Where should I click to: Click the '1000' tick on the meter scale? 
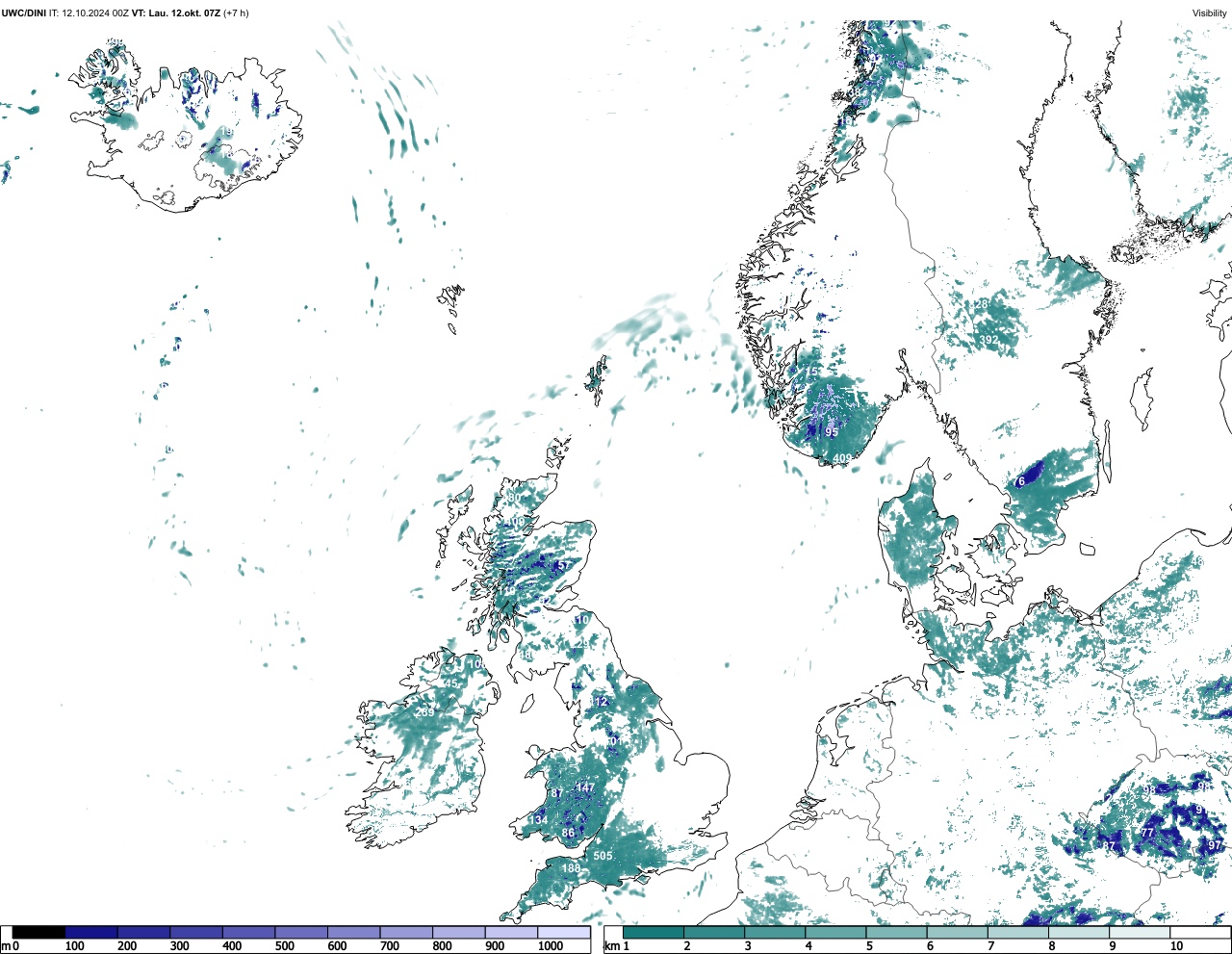(551, 946)
